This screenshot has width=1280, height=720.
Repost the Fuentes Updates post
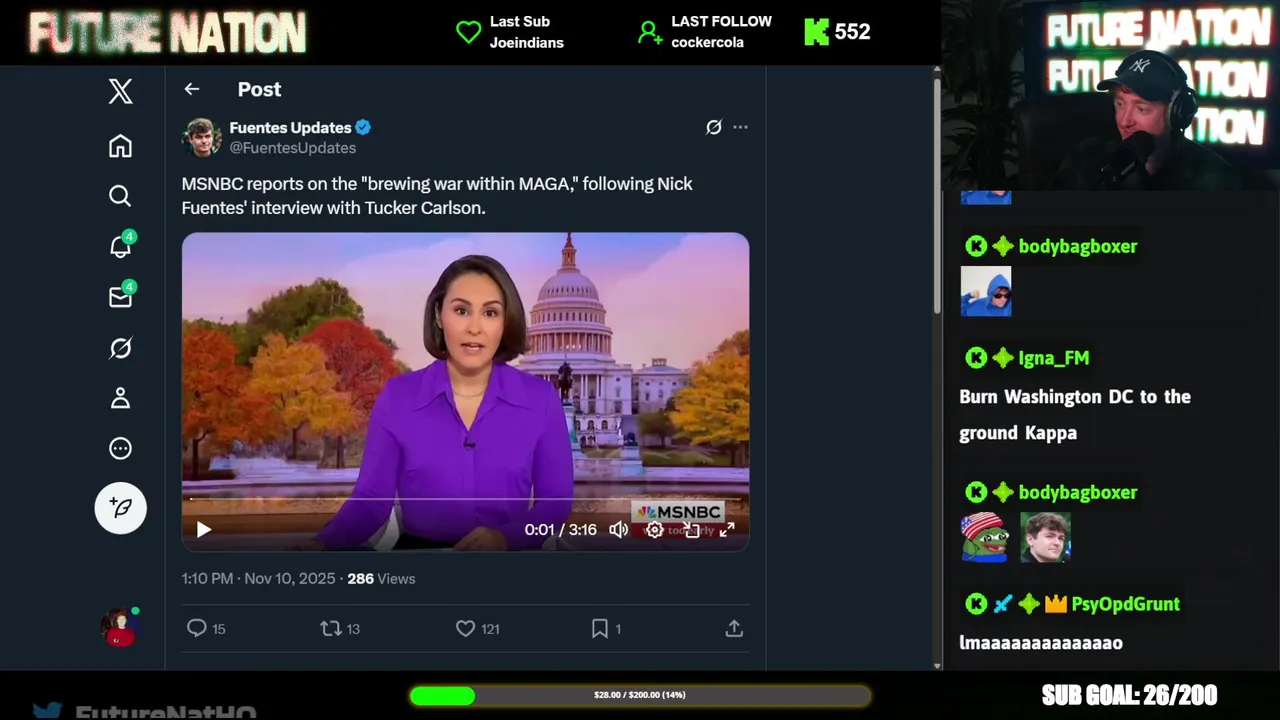click(x=330, y=628)
